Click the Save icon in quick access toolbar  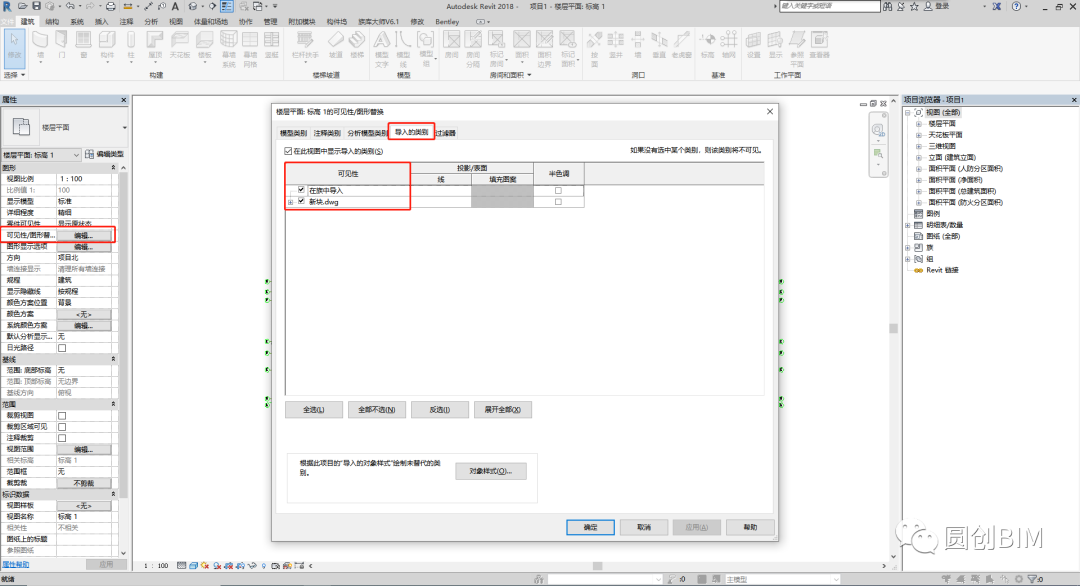point(37,6)
